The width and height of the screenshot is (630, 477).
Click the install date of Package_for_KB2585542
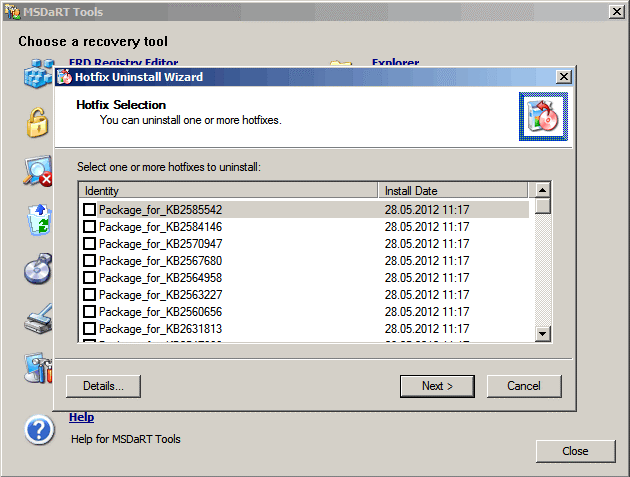pos(427,210)
